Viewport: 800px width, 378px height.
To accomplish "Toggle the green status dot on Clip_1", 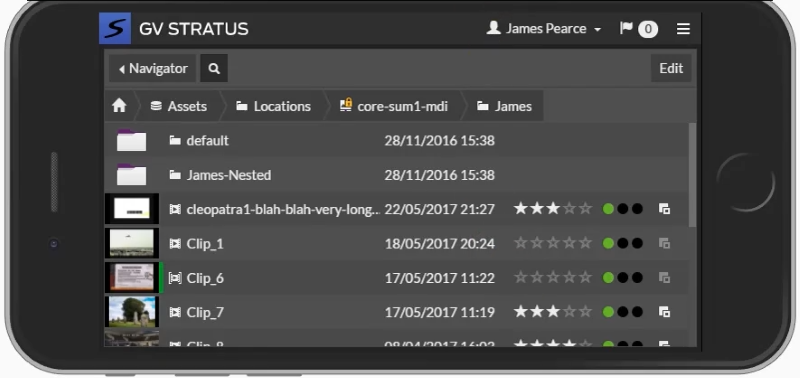I will coord(608,243).
